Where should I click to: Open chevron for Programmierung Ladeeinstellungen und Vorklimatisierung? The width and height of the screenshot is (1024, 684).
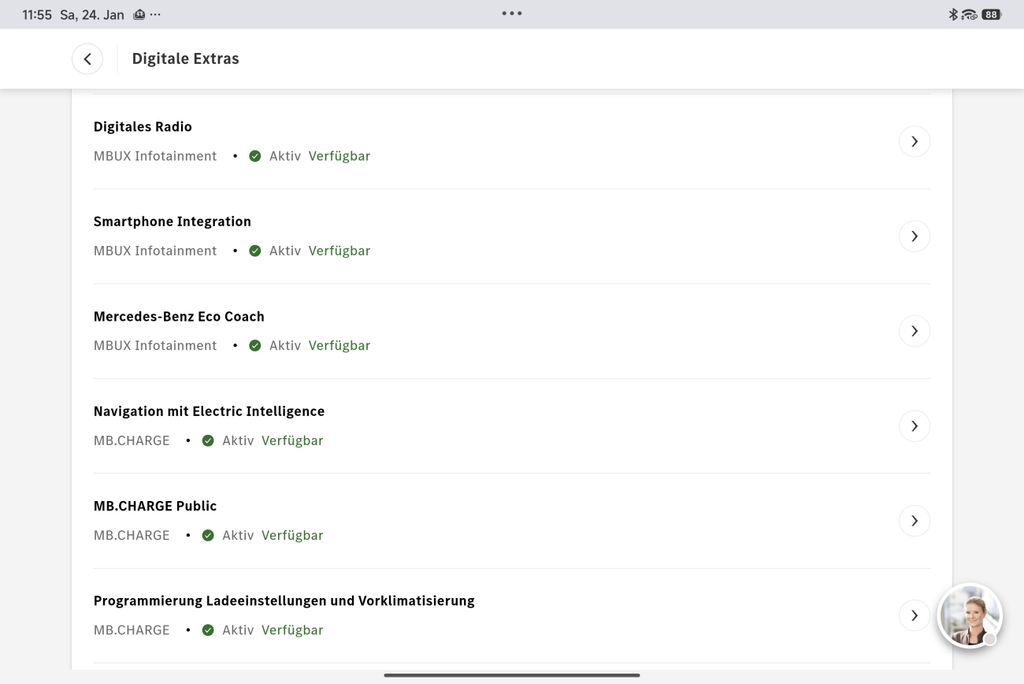pos(914,616)
